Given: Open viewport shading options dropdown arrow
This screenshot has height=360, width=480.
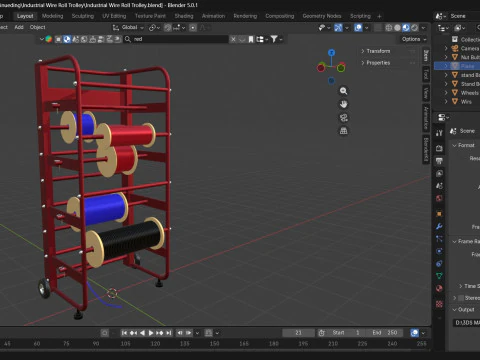Looking at the screenshot, I should (423, 28).
